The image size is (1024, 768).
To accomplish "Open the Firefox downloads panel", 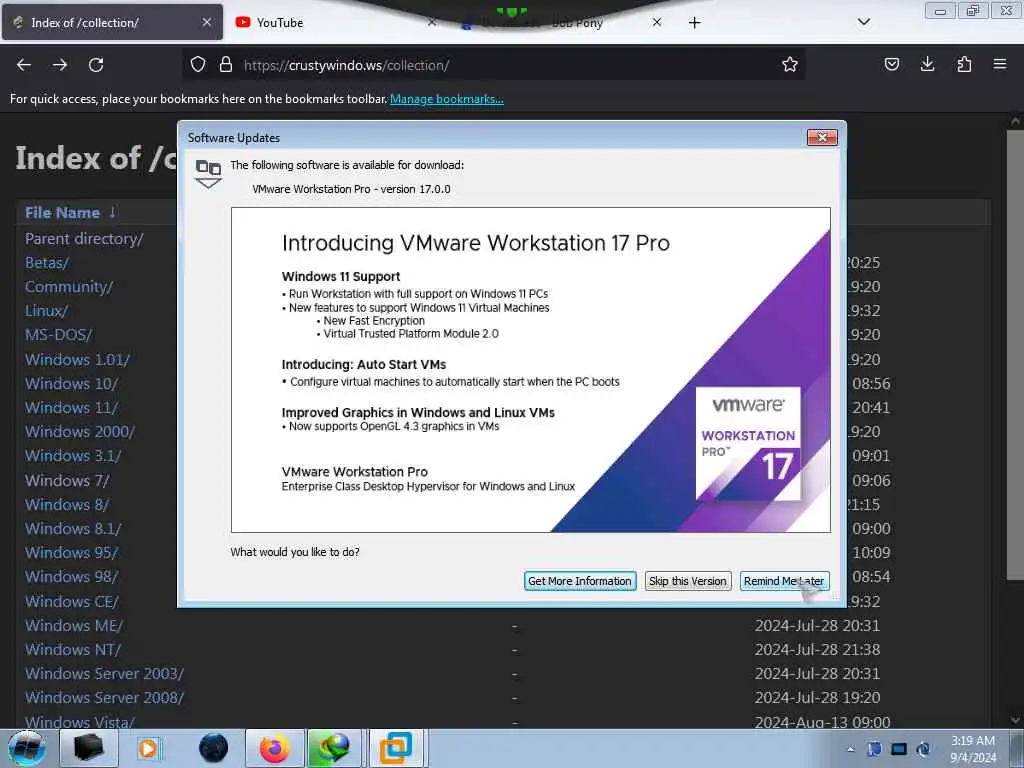I will (927, 64).
